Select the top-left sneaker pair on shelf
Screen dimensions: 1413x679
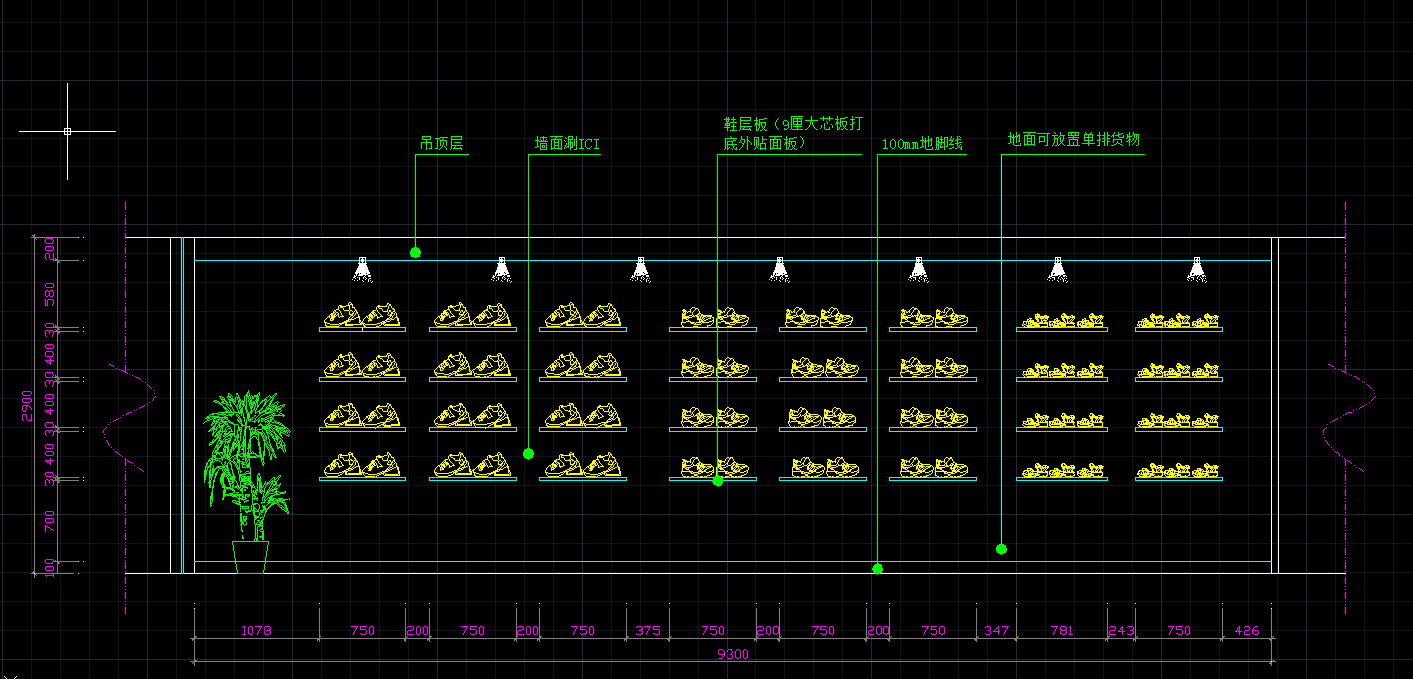362,316
